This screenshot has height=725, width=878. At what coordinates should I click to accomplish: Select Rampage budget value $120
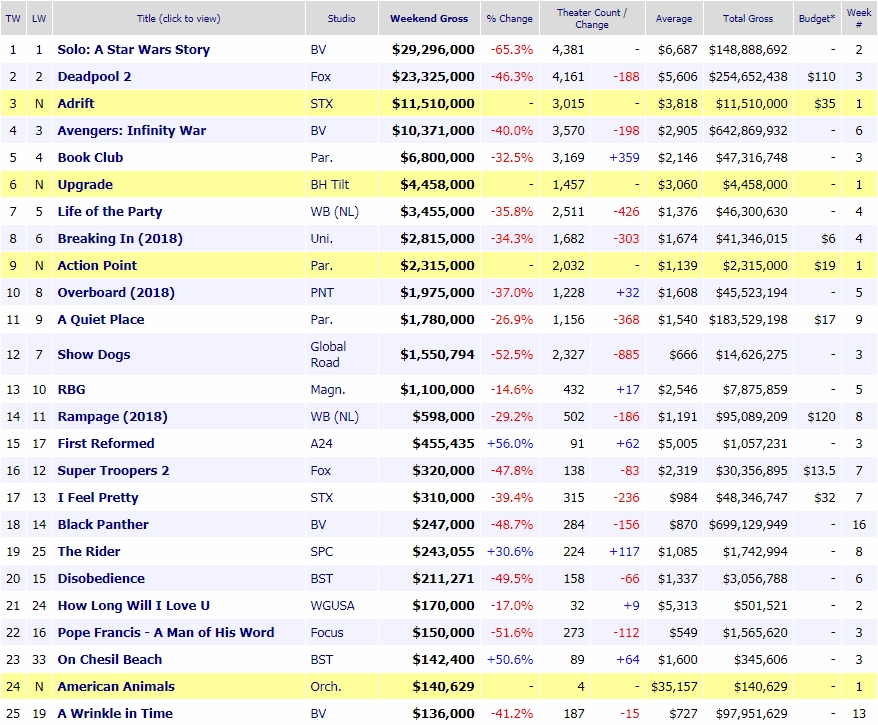pos(821,417)
